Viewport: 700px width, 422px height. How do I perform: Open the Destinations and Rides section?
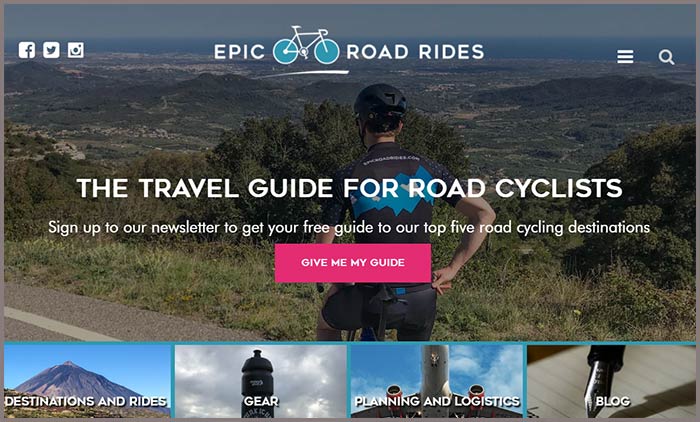(86, 401)
